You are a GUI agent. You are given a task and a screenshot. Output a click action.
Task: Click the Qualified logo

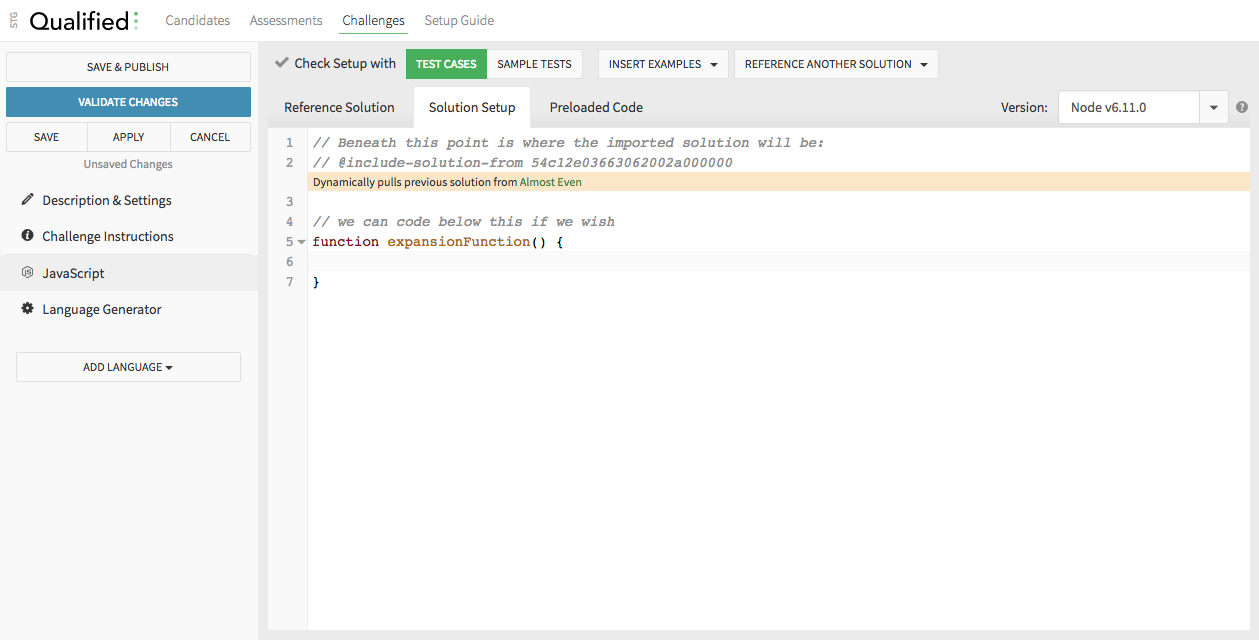click(80, 20)
